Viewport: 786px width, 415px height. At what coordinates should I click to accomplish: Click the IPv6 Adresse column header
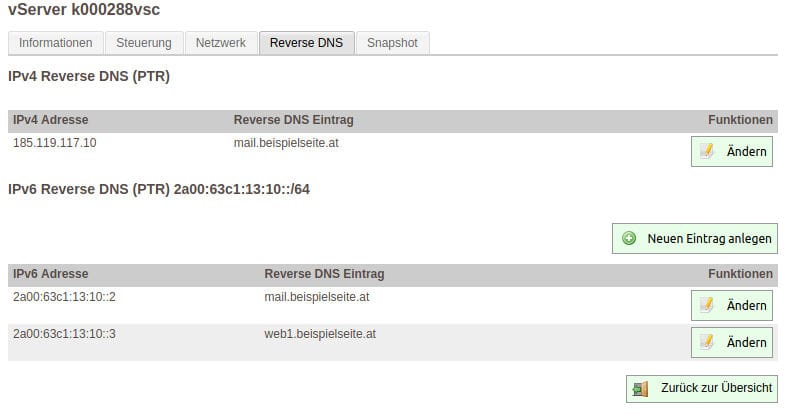point(51,274)
